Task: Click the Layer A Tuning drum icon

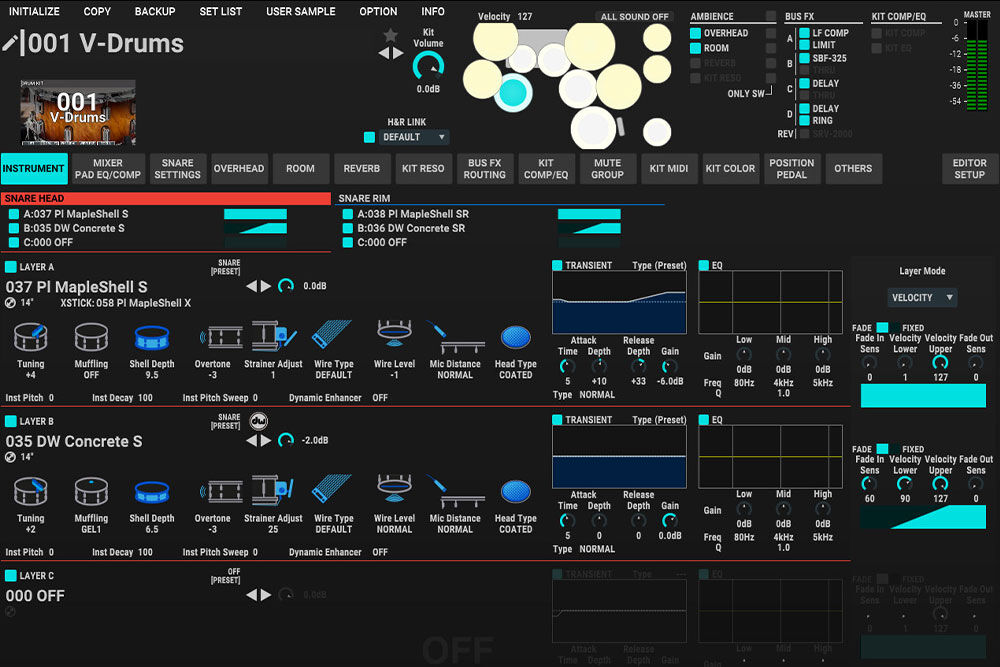Action: coord(30,337)
